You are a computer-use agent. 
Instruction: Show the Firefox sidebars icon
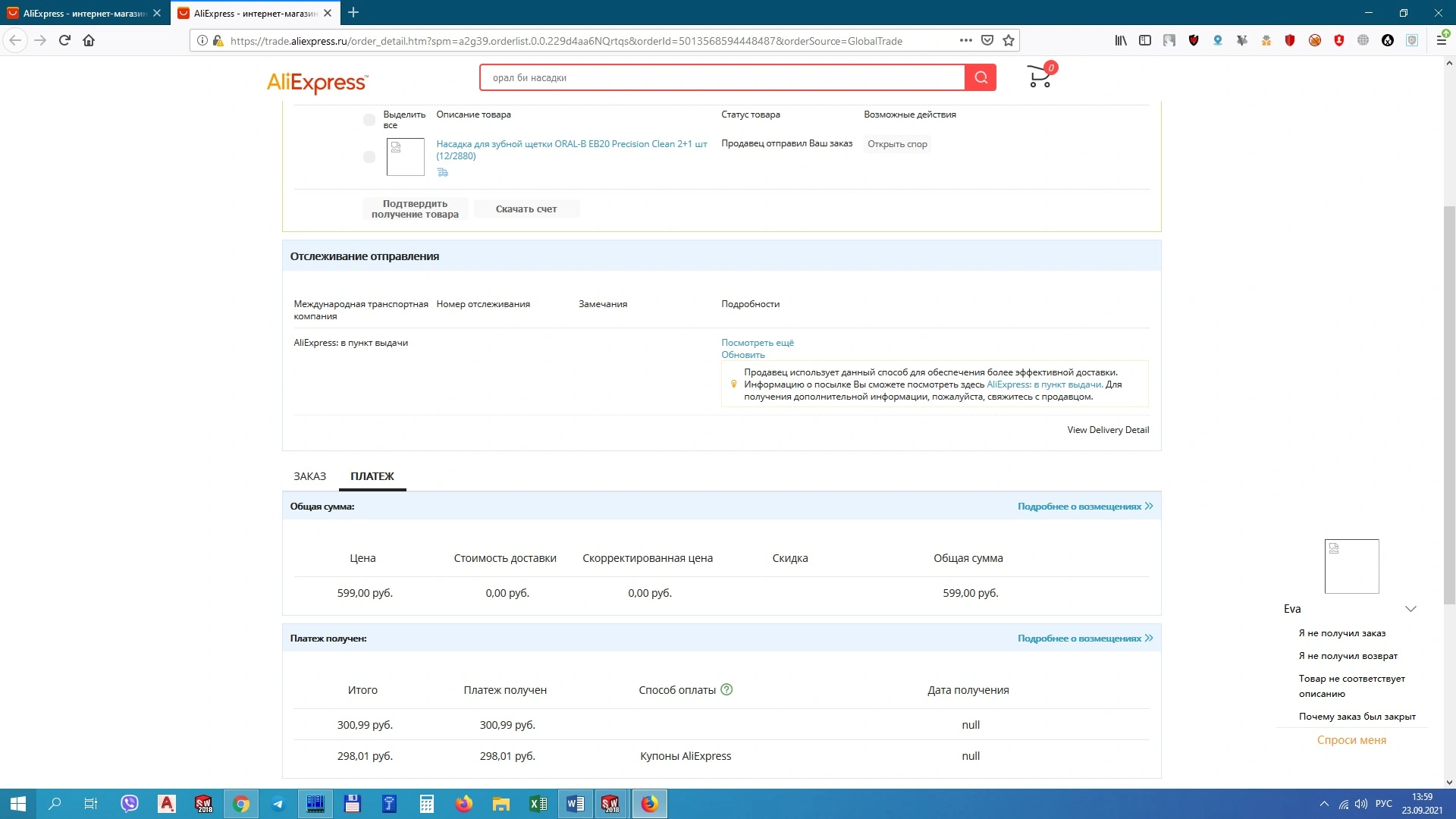(1145, 41)
